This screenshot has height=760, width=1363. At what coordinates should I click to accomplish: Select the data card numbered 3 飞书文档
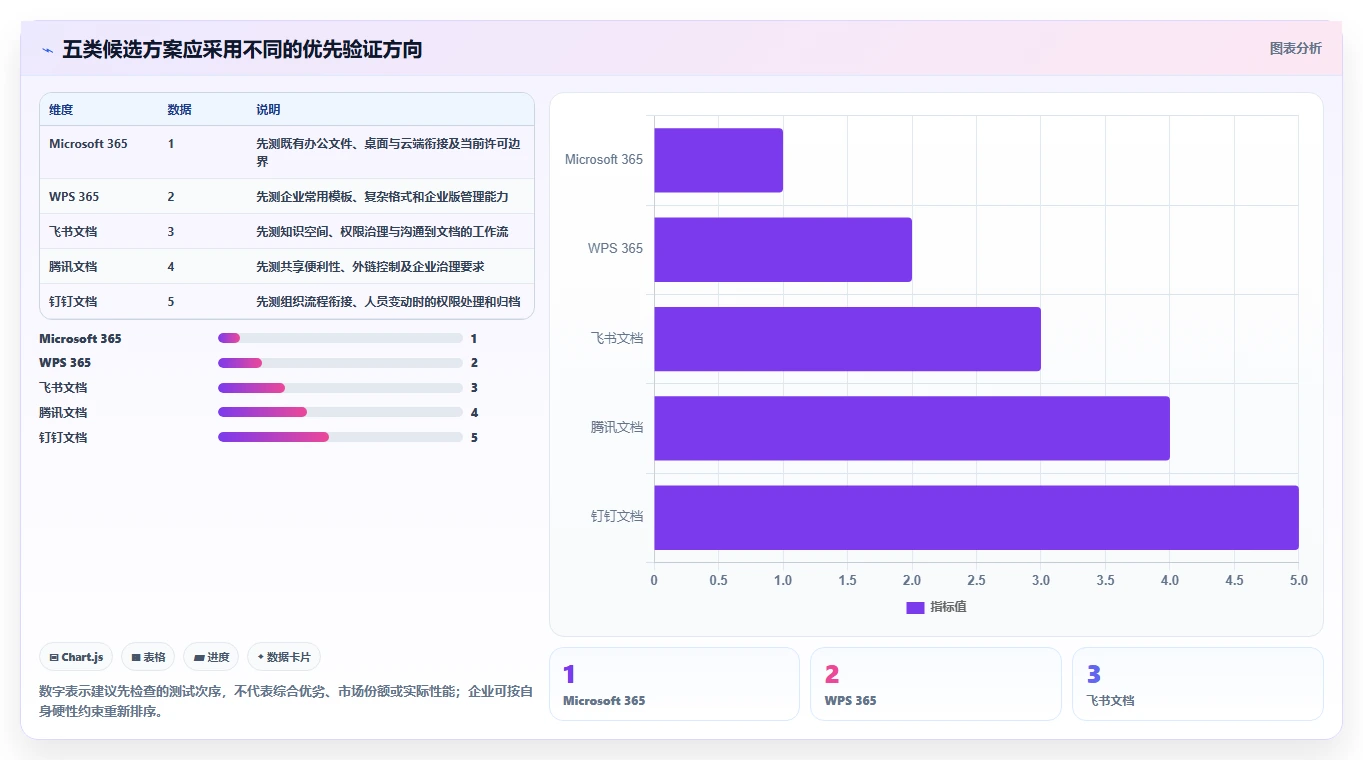[1198, 684]
